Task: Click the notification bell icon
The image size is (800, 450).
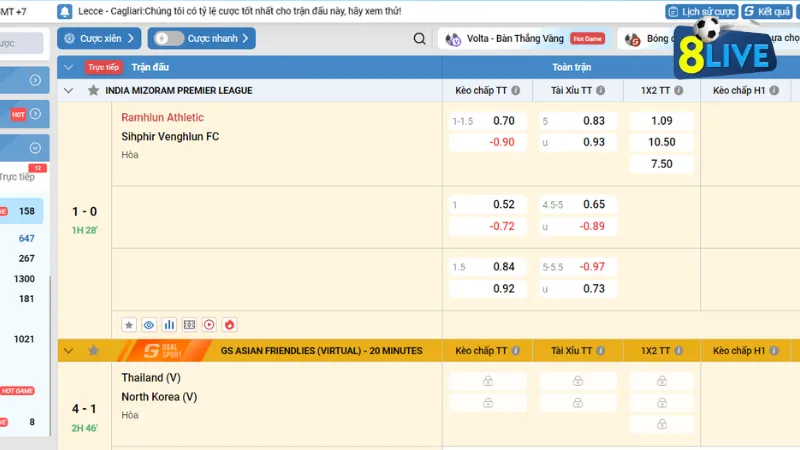Action: click(65, 12)
